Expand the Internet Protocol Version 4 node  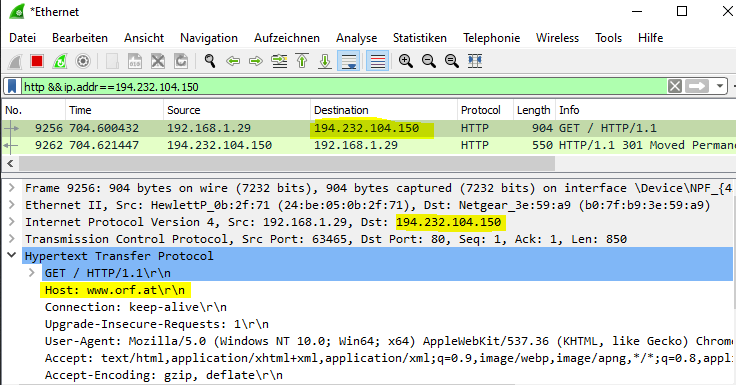tap(12, 222)
